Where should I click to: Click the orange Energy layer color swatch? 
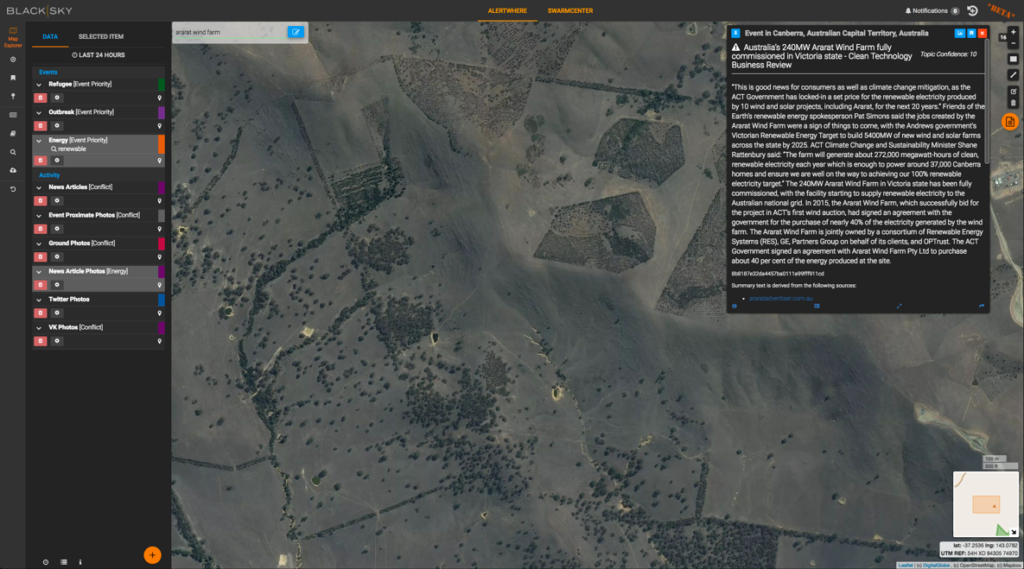(161, 145)
